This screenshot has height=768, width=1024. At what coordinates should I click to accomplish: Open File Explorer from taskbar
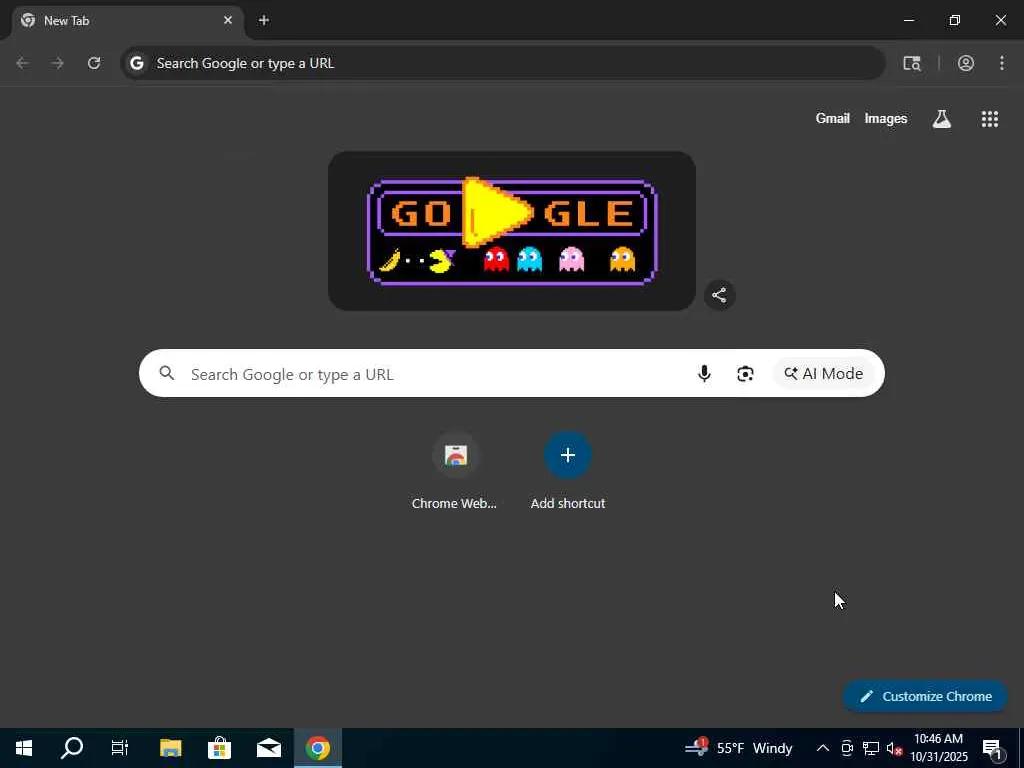170,748
